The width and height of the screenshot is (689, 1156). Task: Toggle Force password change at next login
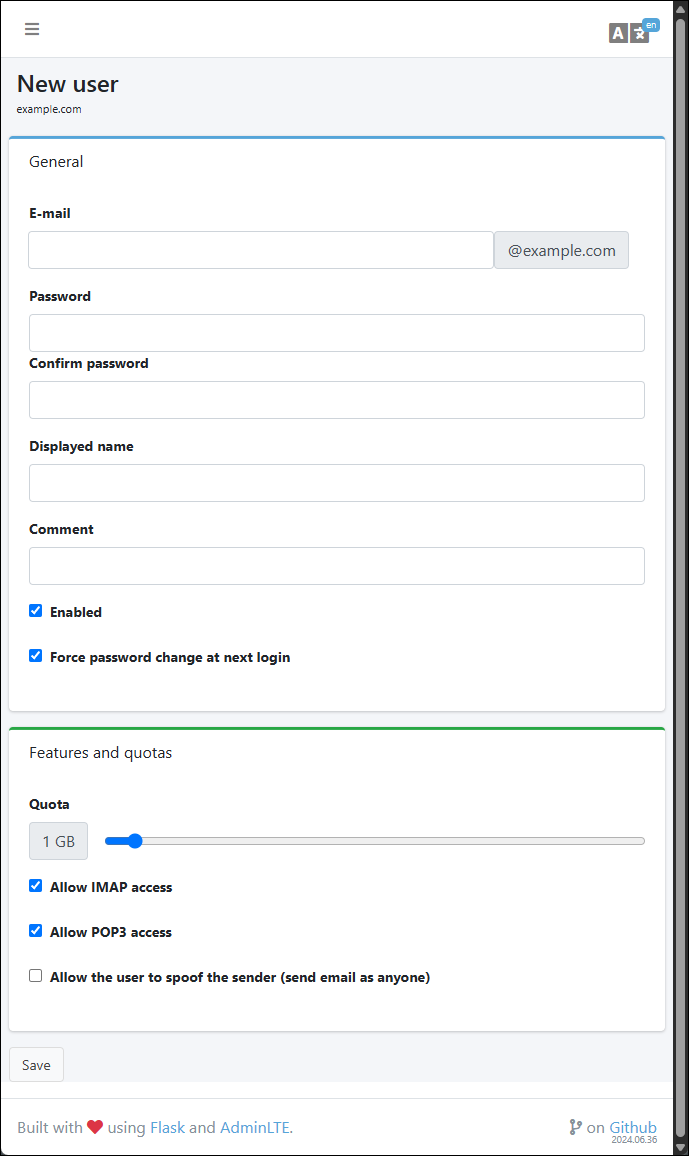[36, 656]
